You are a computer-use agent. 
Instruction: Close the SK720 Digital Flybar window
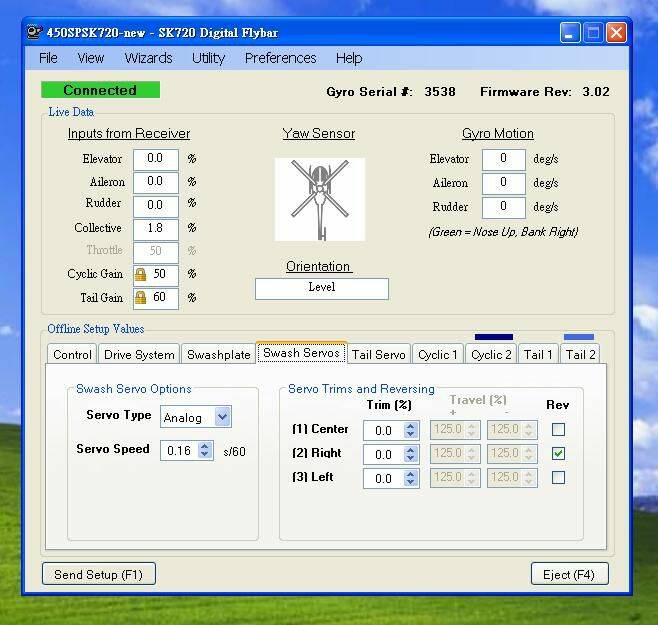pos(616,32)
